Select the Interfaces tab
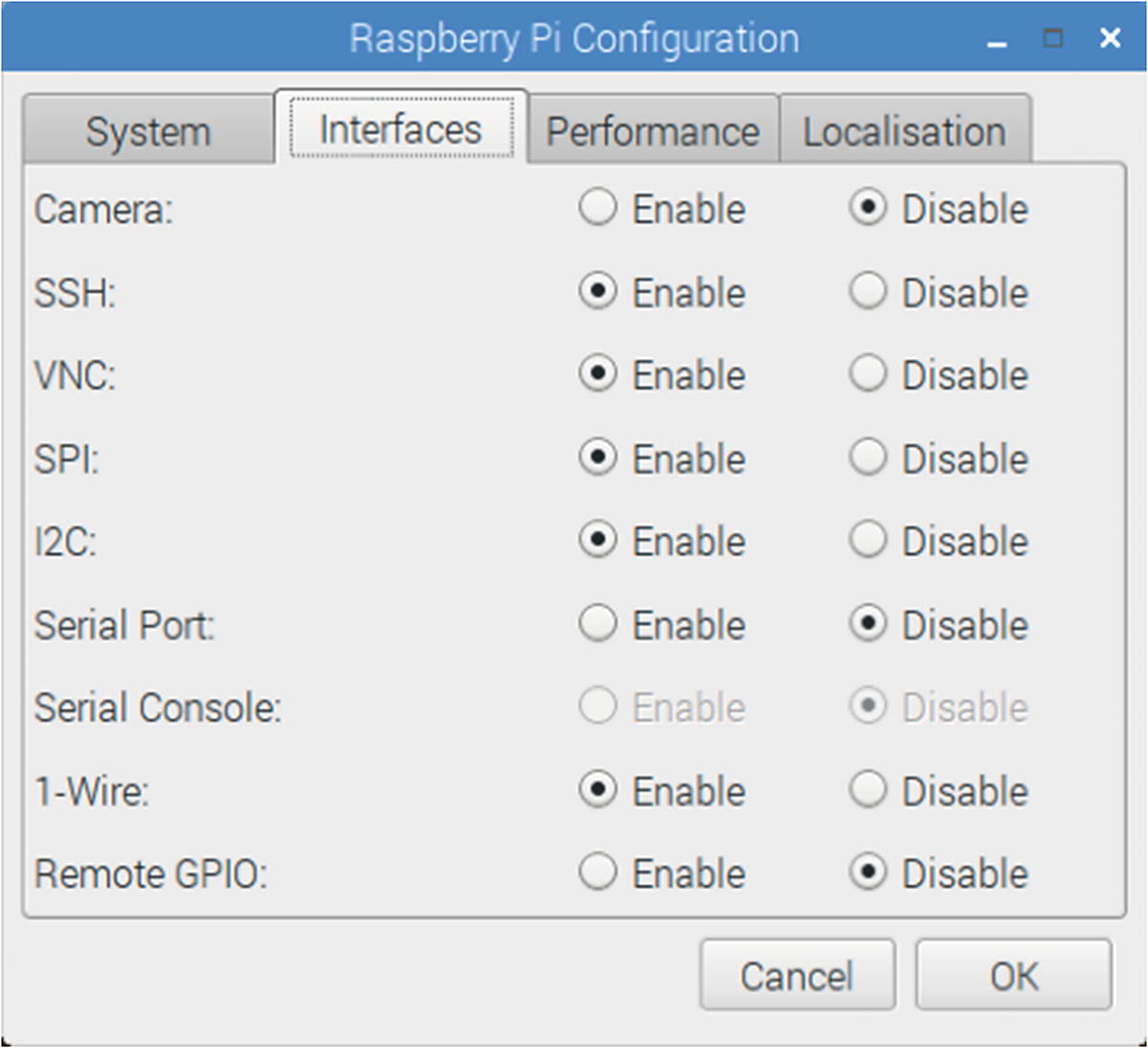The width and height of the screenshot is (1148, 1048). point(401,128)
